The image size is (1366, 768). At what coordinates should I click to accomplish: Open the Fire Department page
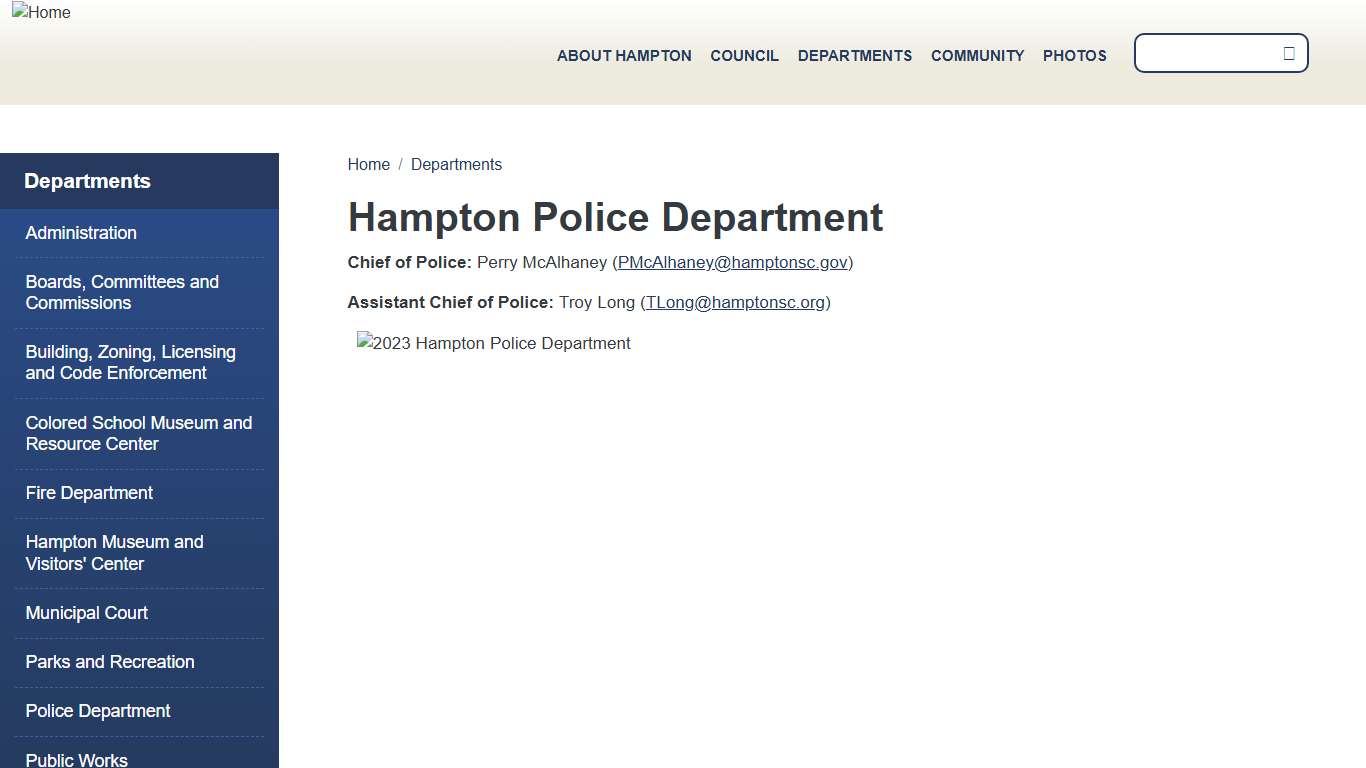[x=89, y=493]
